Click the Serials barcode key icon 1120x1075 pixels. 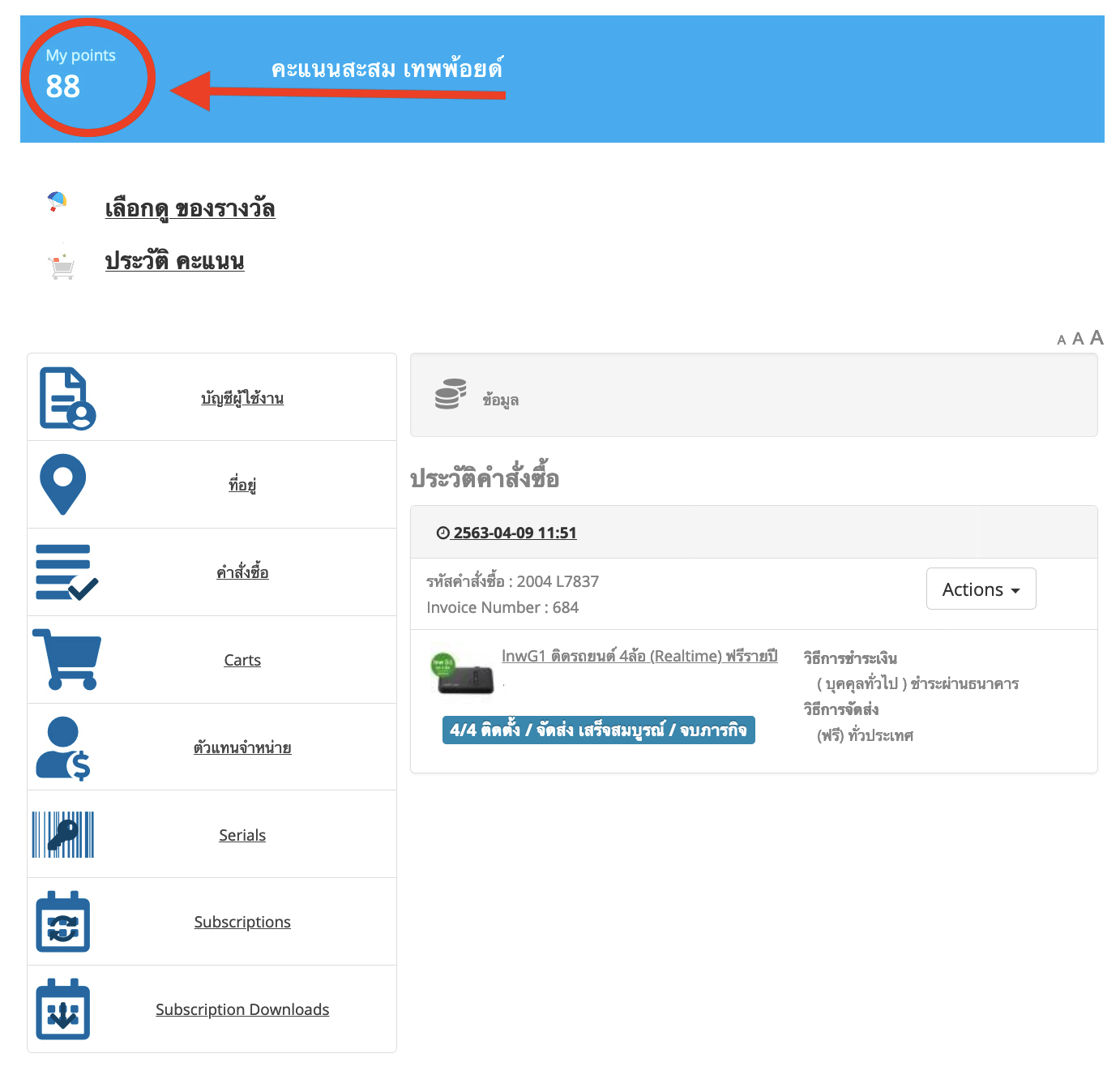(63, 834)
